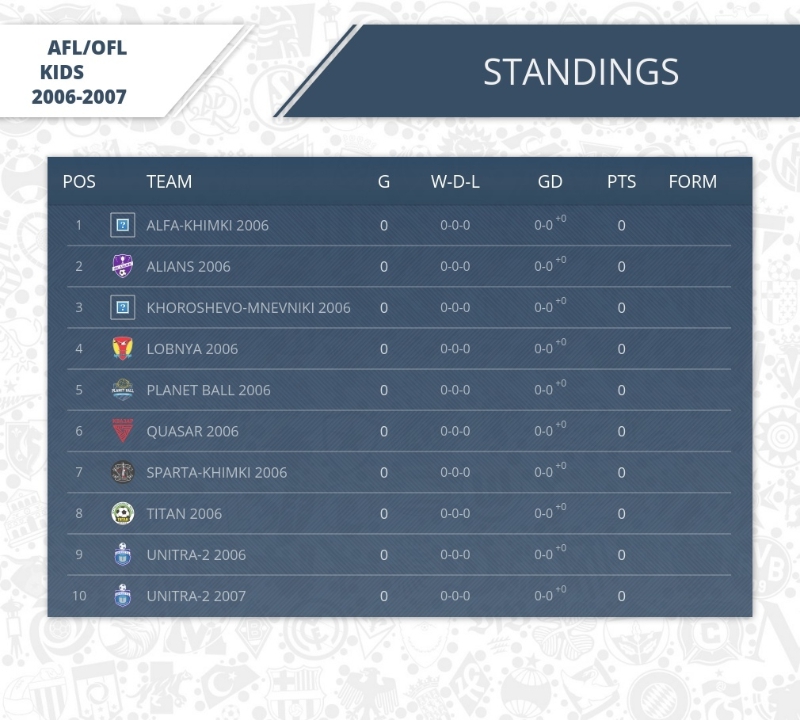Click the red Quasar 2006 triangle logo
The width and height of the screenshot is (800, 720).
click(x=122, y=431)
